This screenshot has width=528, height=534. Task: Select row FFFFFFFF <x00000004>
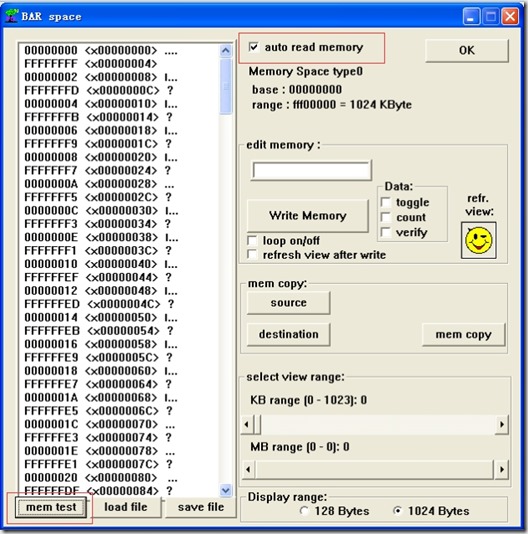(x=119, y=64)
